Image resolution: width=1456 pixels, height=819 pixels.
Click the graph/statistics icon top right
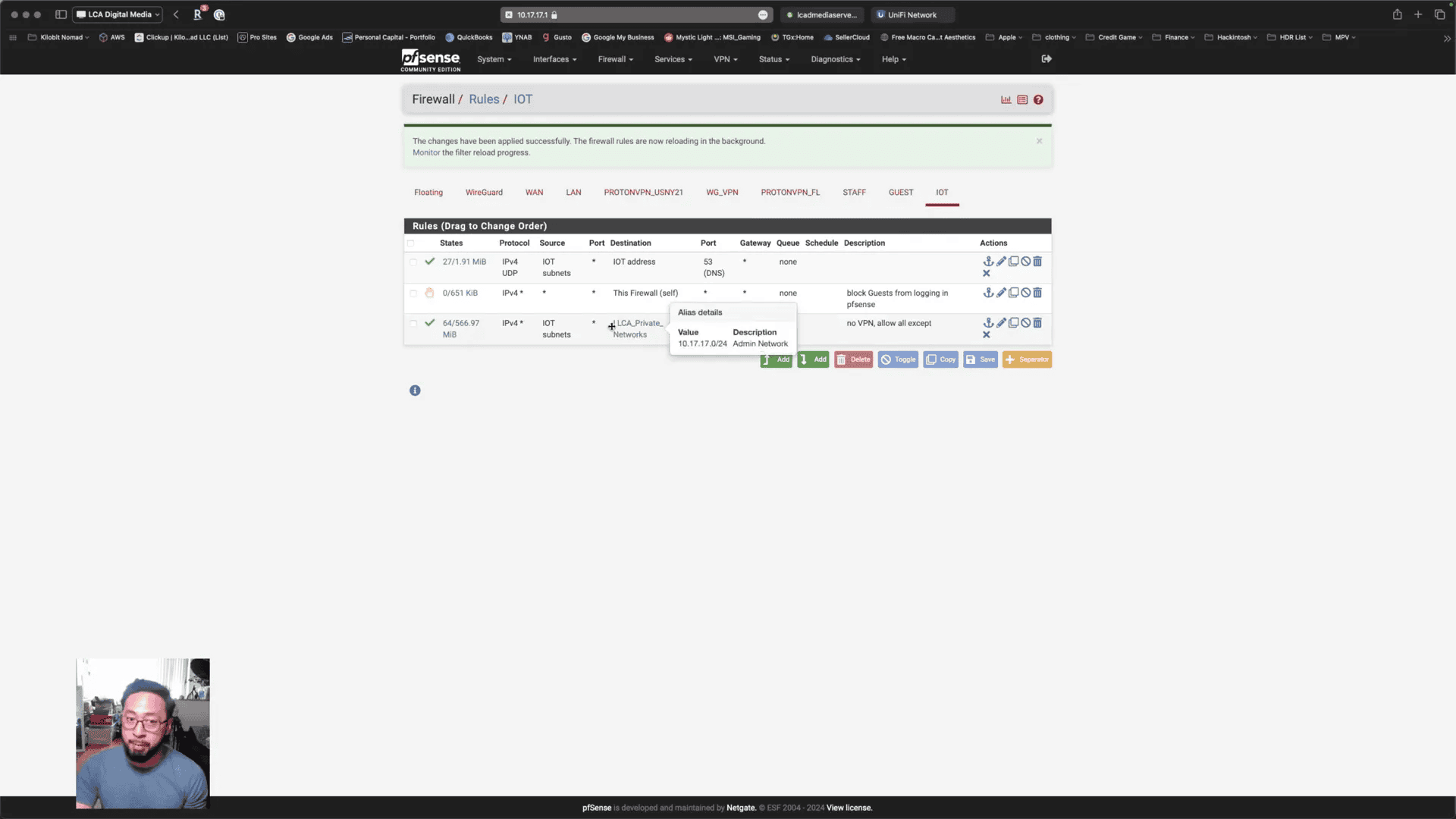1006,99
